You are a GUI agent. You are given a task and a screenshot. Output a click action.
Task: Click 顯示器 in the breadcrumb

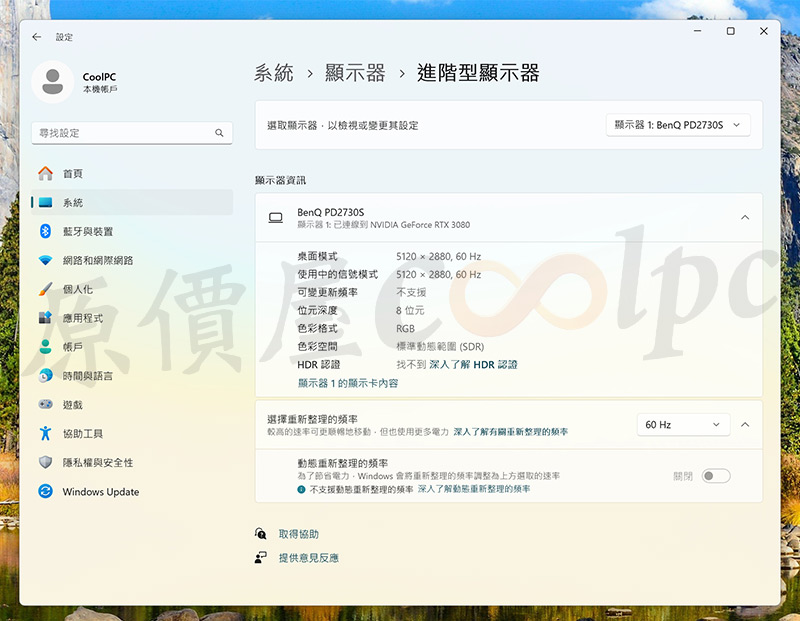[x=355, y=73]
